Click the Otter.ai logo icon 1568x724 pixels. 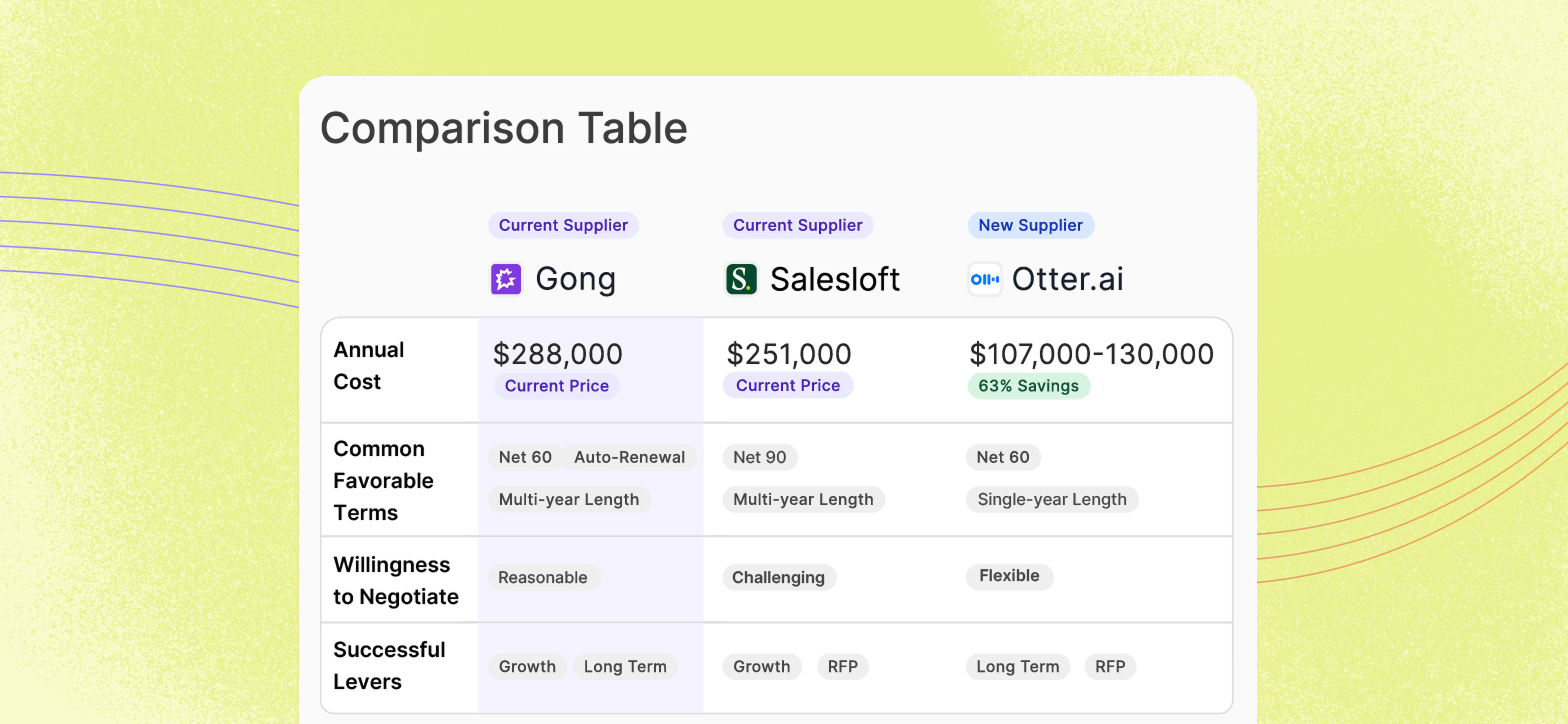(984, 279)
